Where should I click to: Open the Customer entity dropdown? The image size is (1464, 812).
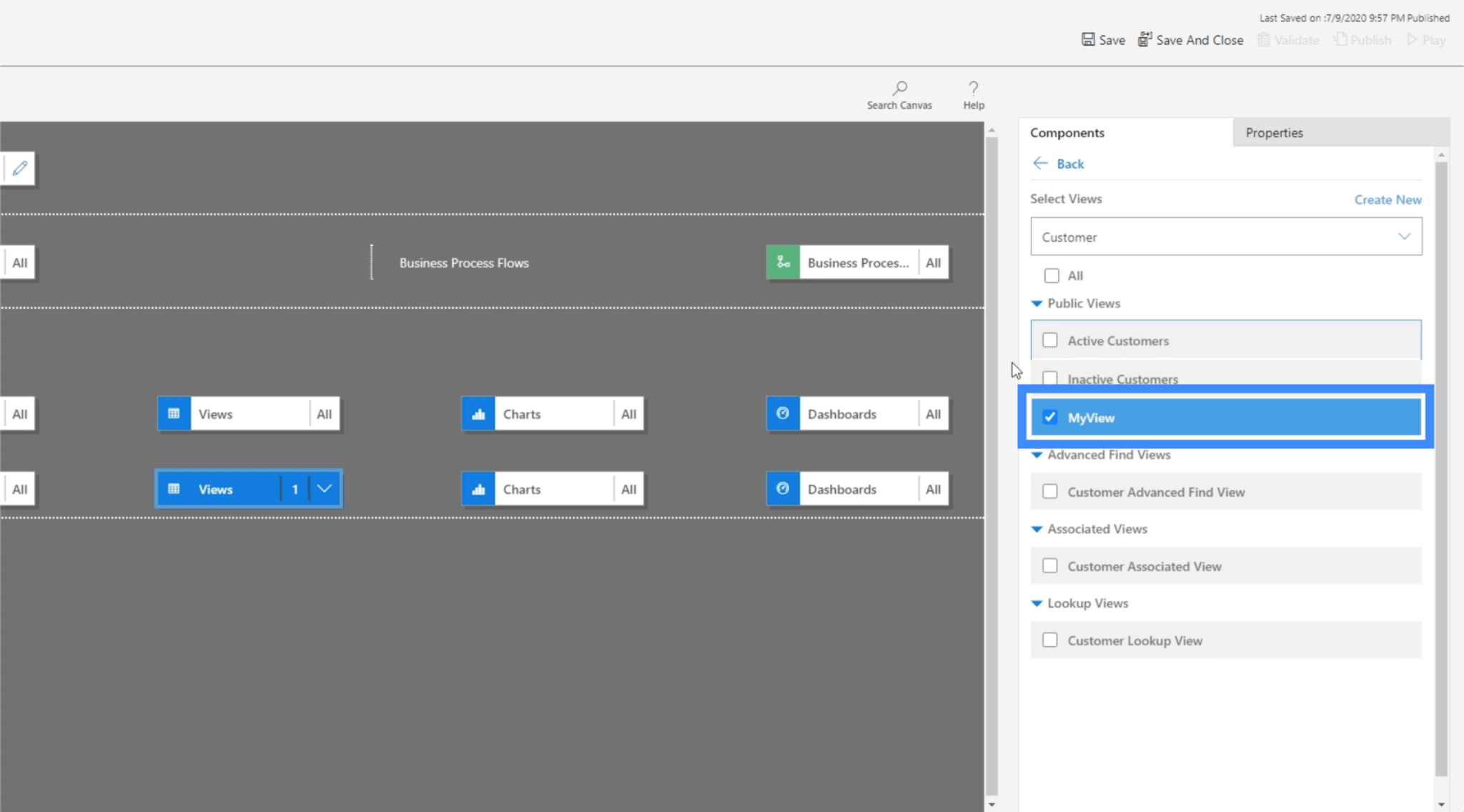(1226, 237)
